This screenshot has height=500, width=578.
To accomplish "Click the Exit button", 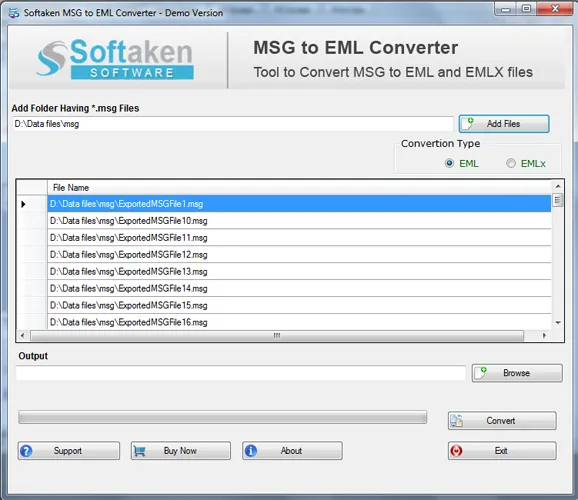I will pos(502,451).
